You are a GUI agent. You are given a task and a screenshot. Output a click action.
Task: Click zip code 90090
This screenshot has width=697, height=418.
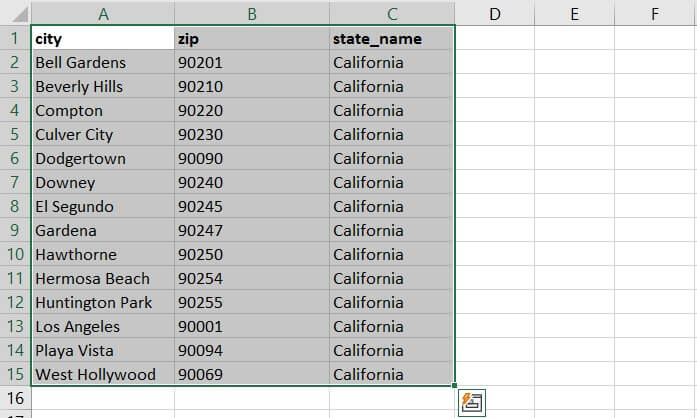252,158
